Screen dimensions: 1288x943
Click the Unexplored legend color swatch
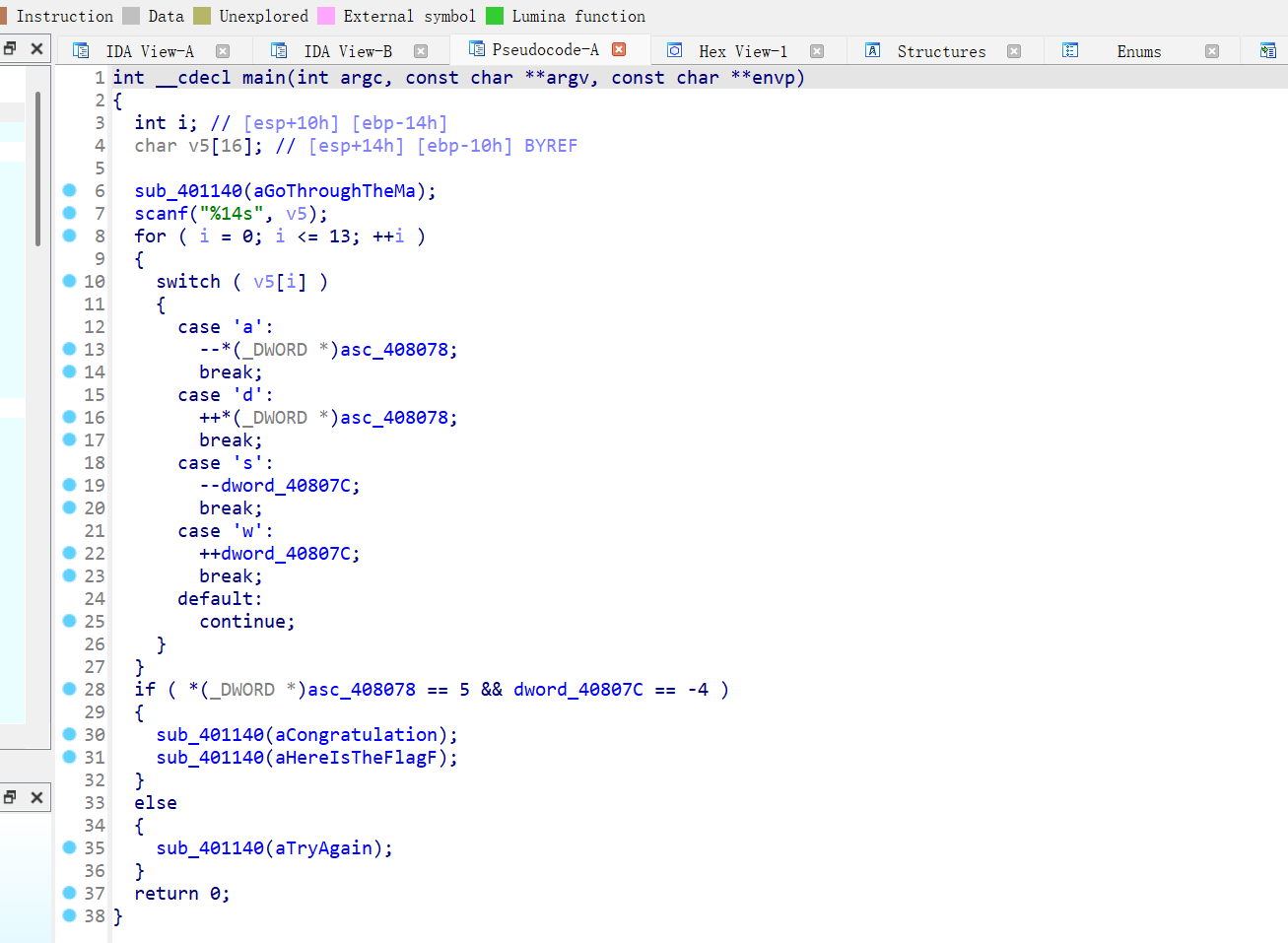[x=202, y=16]
